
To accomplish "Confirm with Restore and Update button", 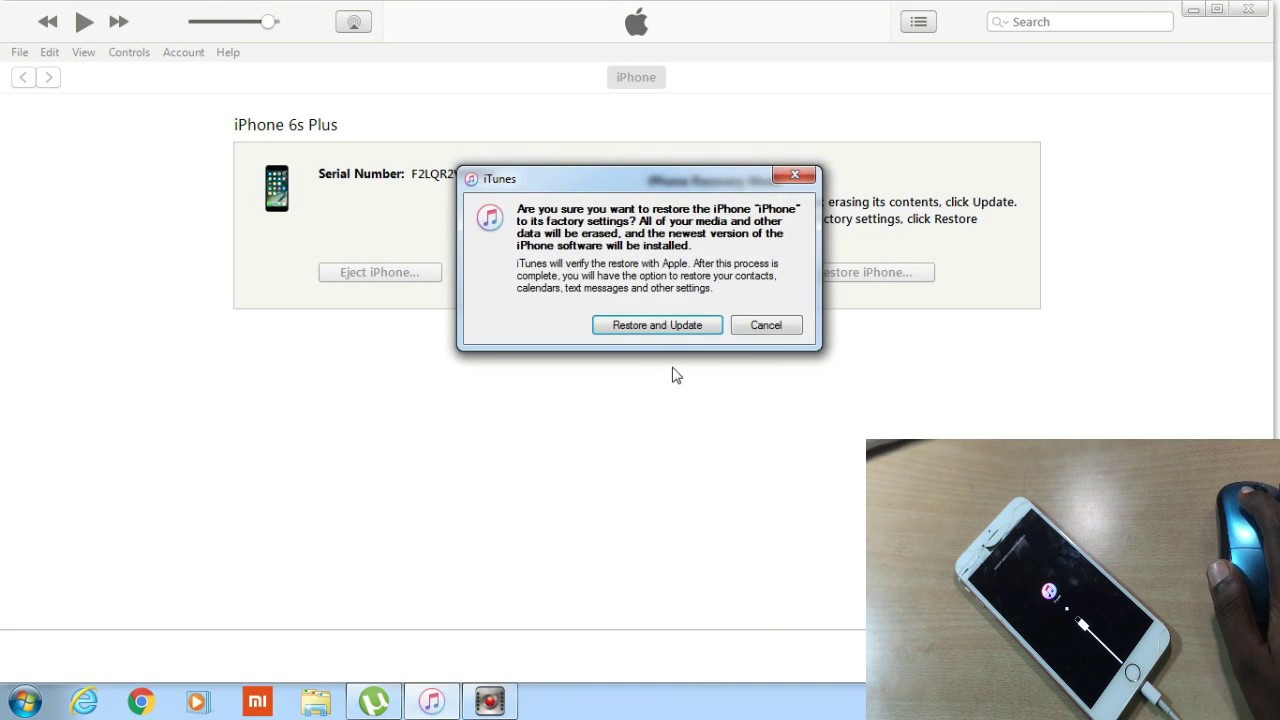I will pos(657,325).
